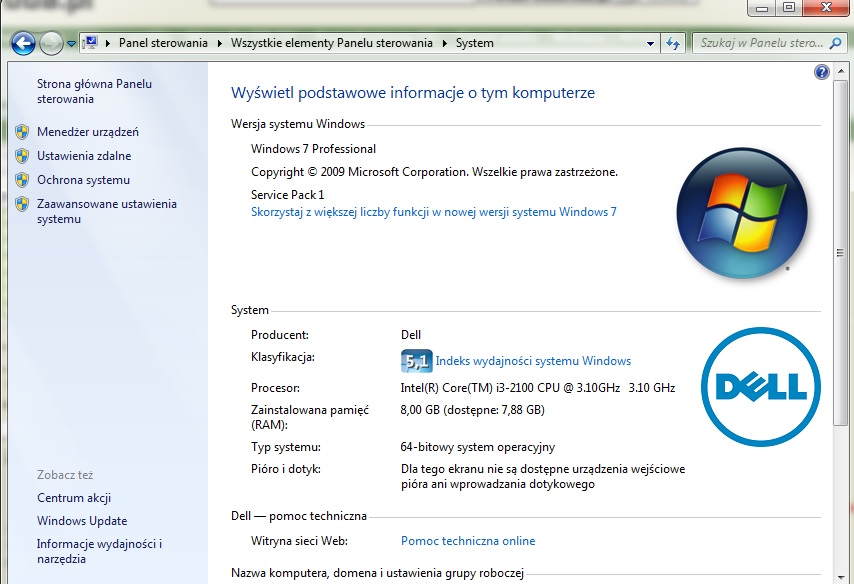Image resolution: width=854 pixels, height=584 pixels.
Task: Open Wszystkie elementy Panelu sterowania breadcrumb
Action: coord(332,43)
